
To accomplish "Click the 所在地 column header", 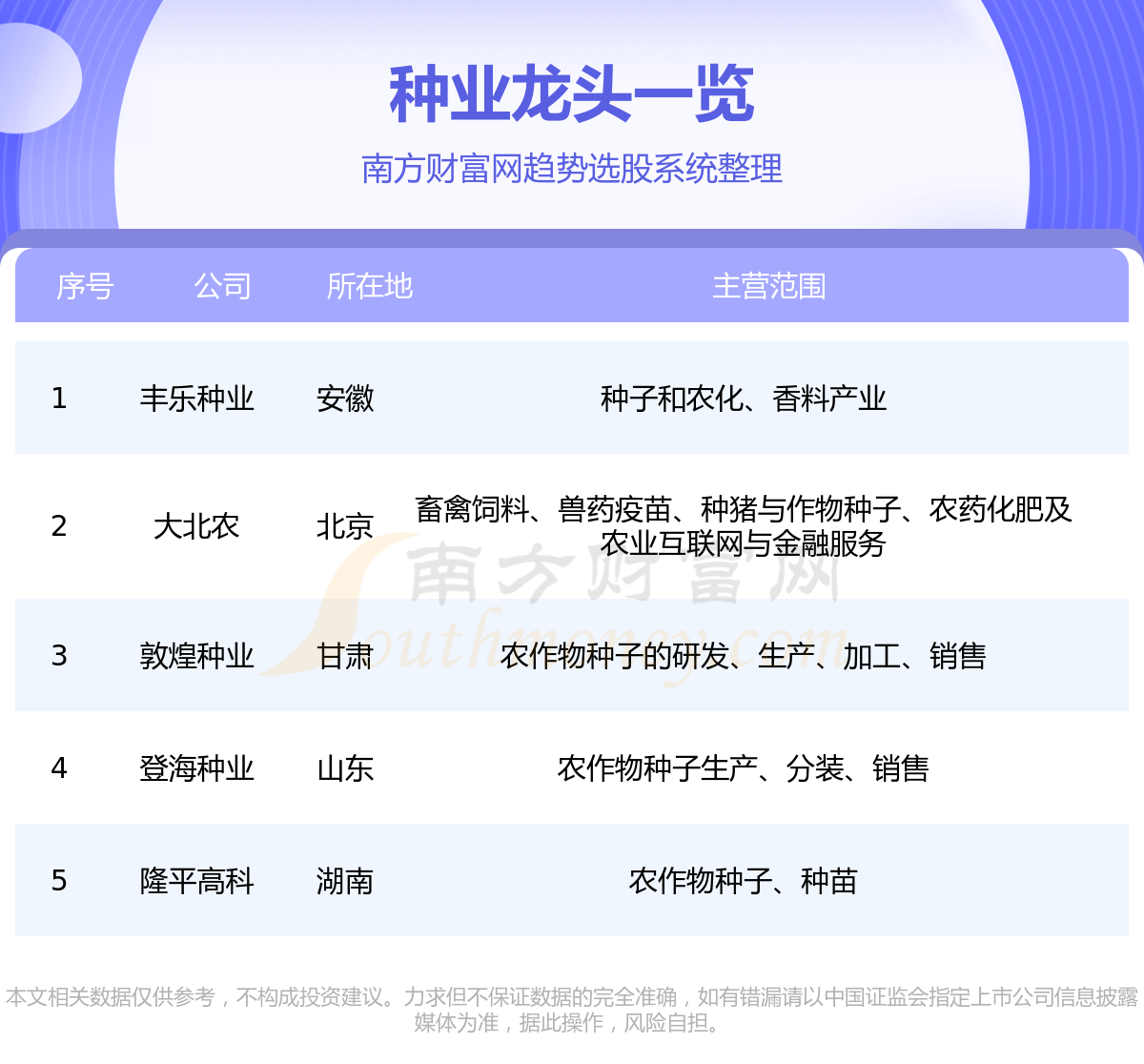I will pyautogui.click(x=369, y=286).
